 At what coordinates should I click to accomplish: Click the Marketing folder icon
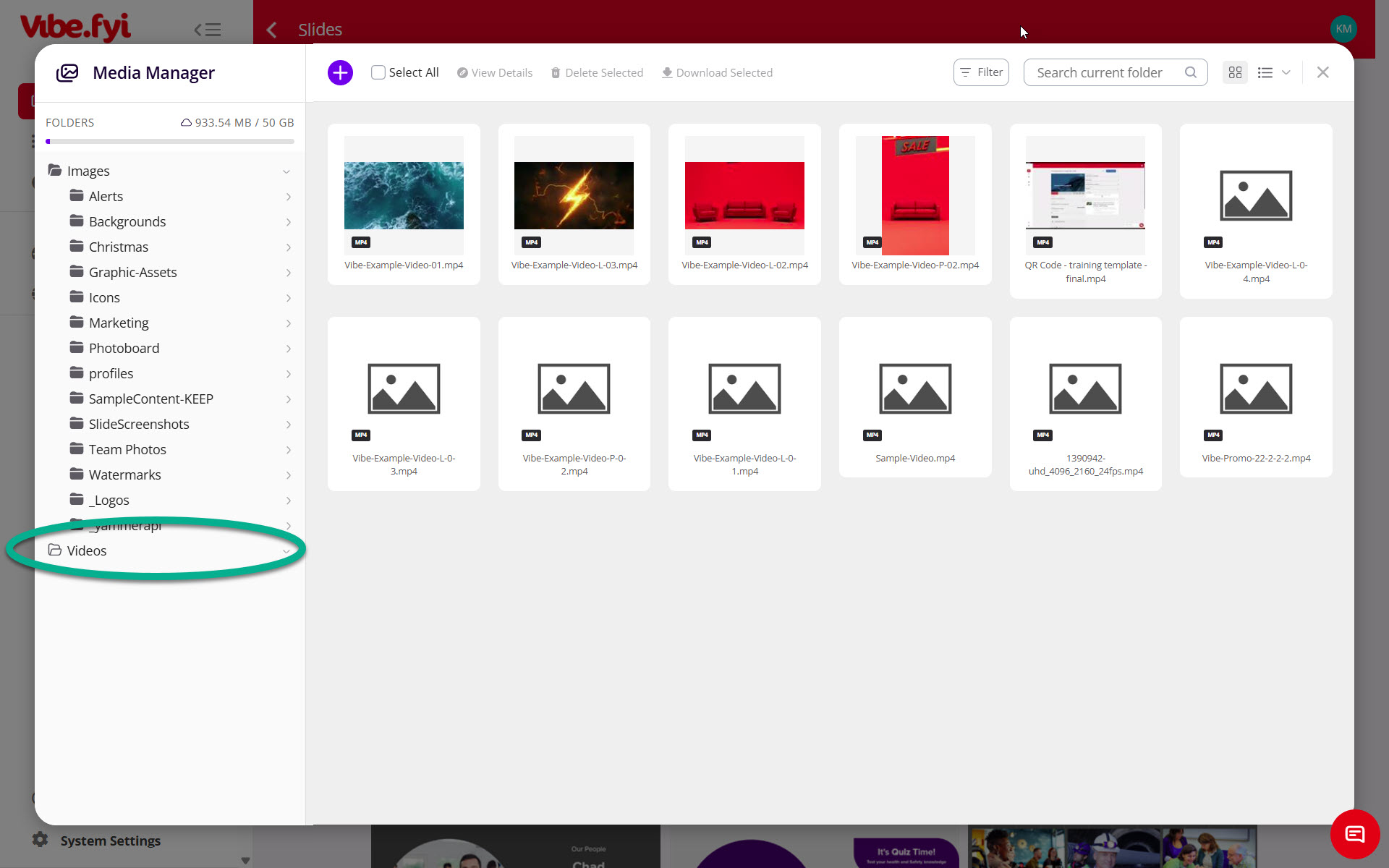click(77, 322)
